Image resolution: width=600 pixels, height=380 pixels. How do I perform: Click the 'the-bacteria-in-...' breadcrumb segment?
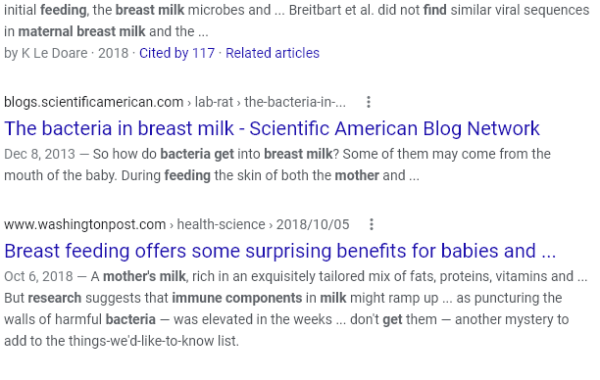pyautogui.click(x=295, y=102)
